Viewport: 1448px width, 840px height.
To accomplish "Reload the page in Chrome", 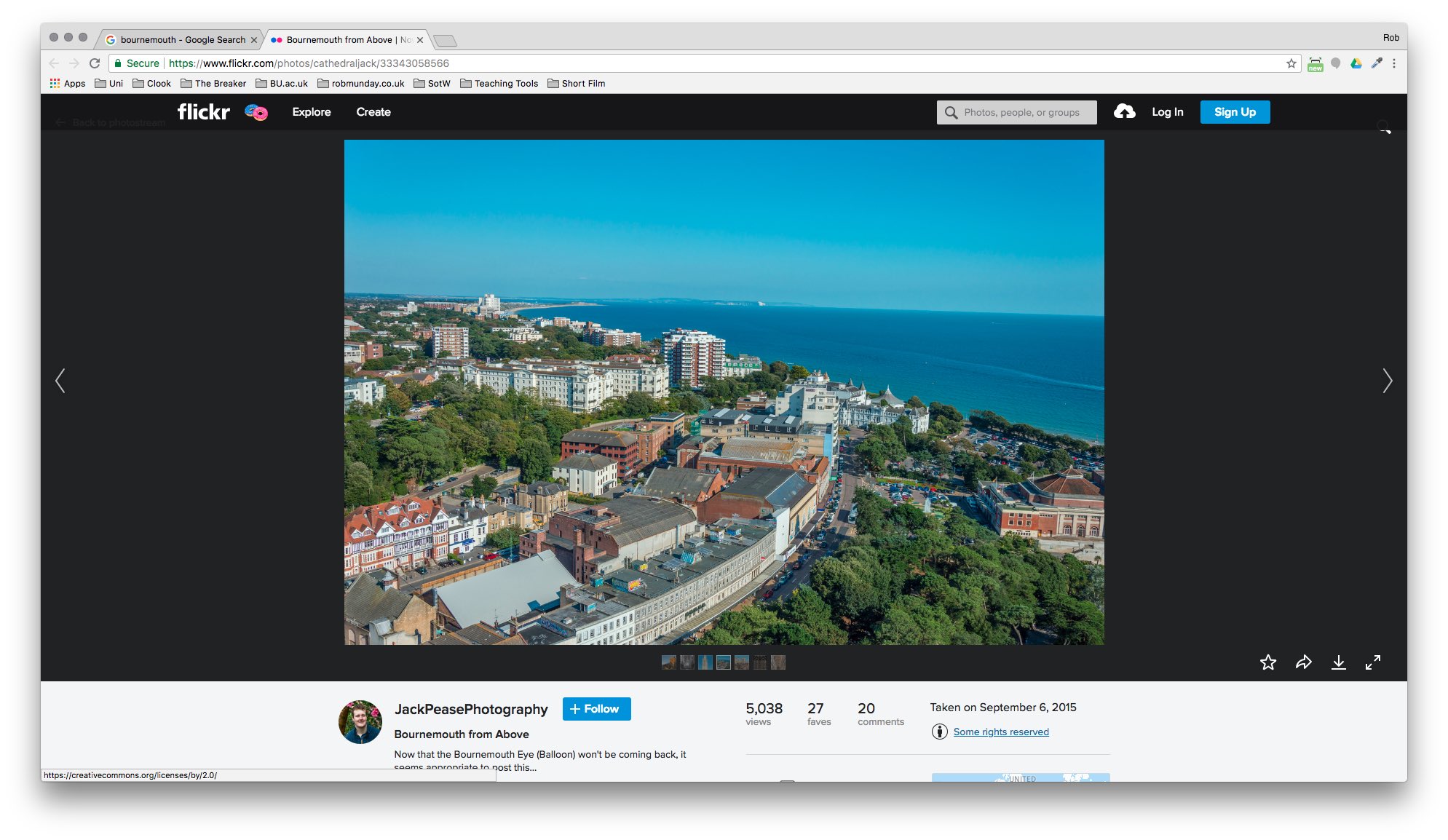I will (95, 63).
